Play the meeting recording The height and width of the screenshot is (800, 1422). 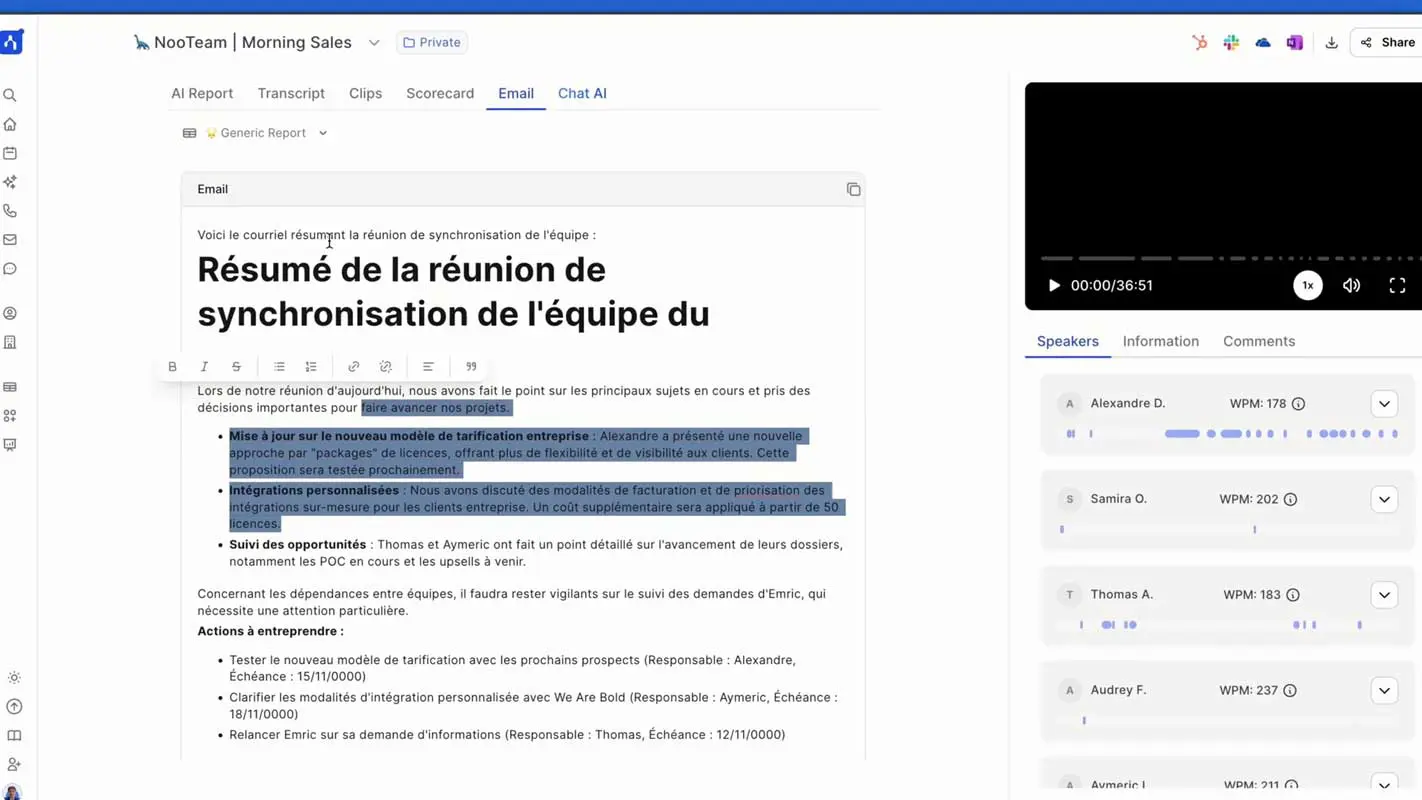tap(1053, 286)
